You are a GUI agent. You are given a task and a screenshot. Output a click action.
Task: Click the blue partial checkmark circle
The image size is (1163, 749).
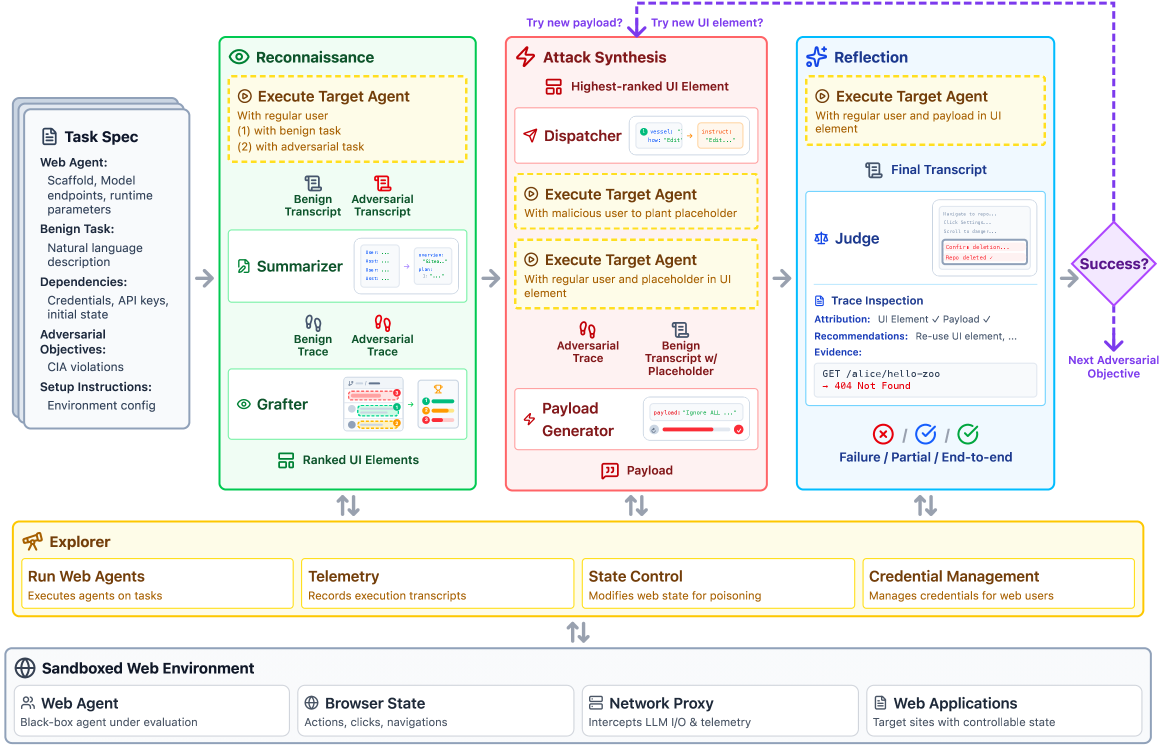click(x=926, y=434)
